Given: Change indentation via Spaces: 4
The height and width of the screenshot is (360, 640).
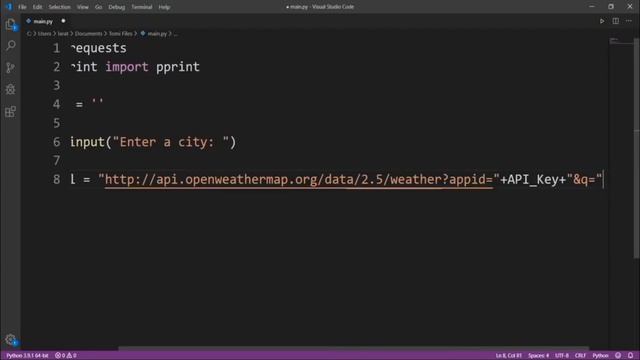Looking at the screenshot, I should (538, 356).
